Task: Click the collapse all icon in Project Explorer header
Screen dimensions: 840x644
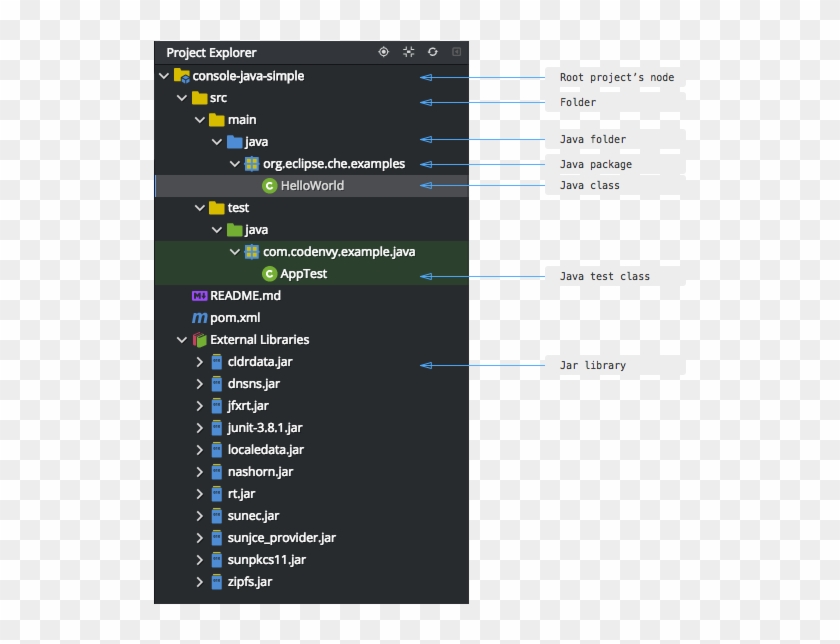Action: [409, 52]
